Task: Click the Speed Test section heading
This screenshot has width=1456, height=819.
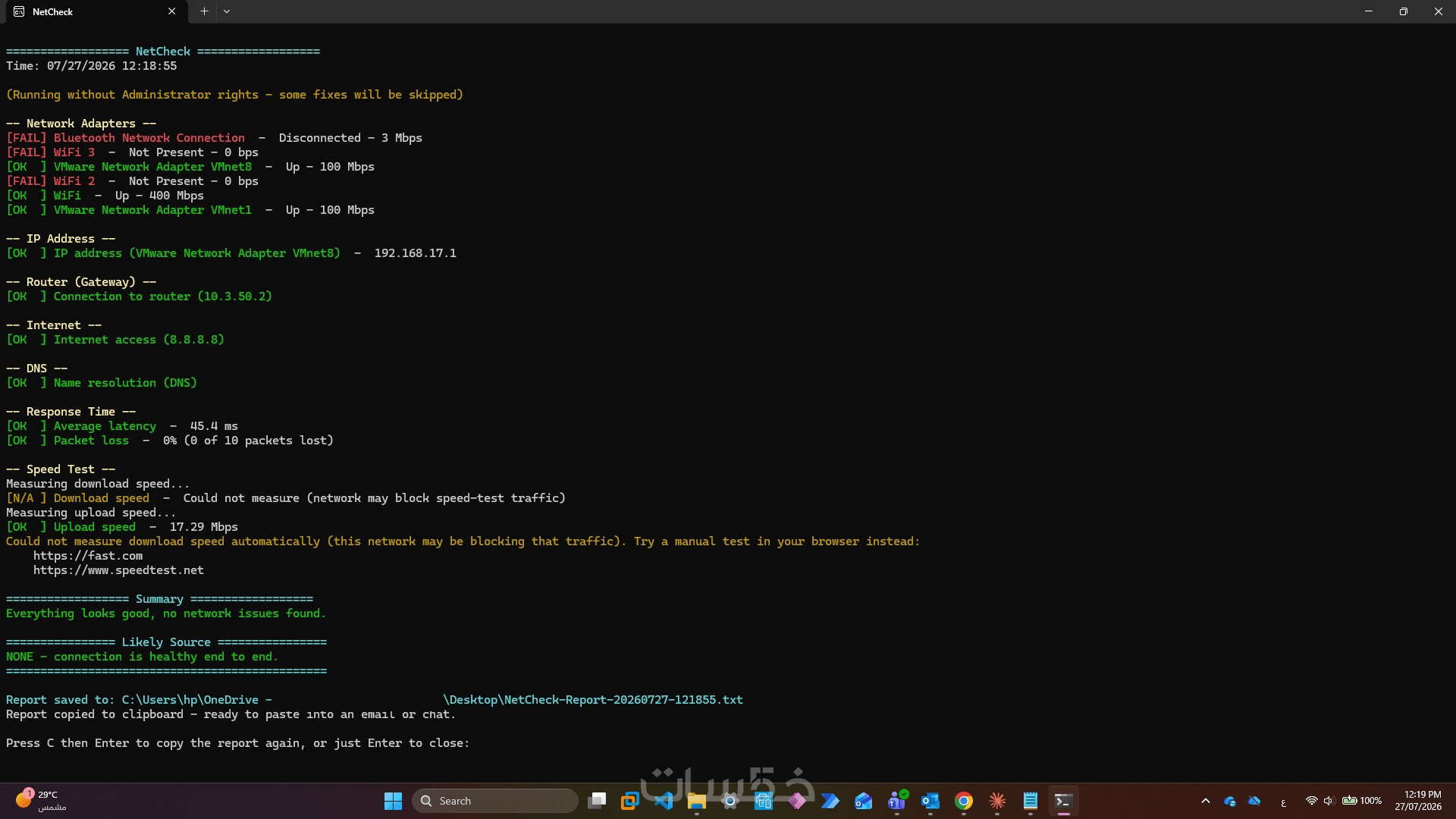Action: tap(61, 469)
